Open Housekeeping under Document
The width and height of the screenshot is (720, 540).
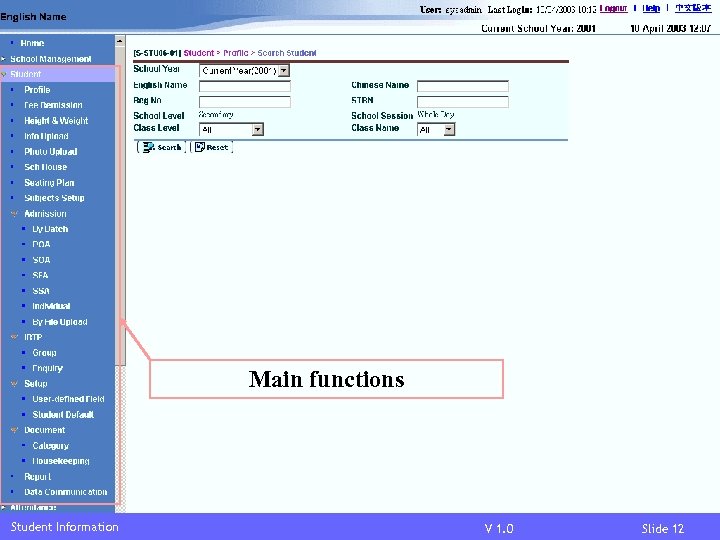(x=61, y=461)
